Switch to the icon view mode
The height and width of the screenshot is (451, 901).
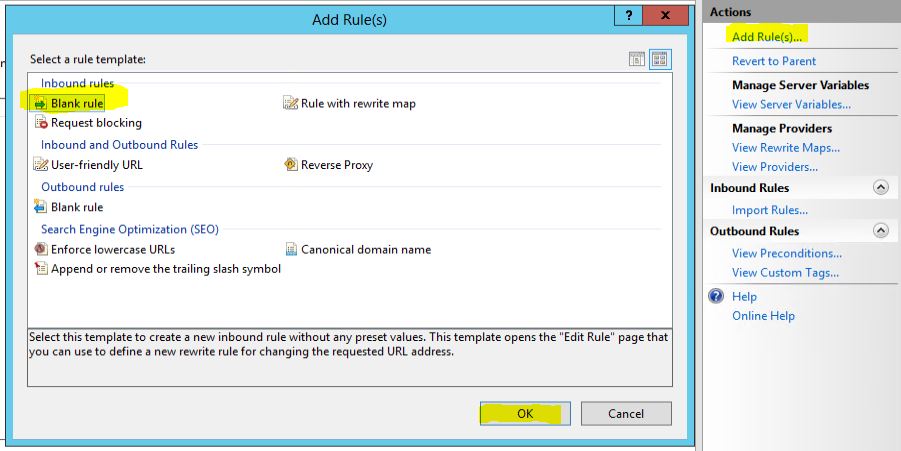click(x=659, y=60)
